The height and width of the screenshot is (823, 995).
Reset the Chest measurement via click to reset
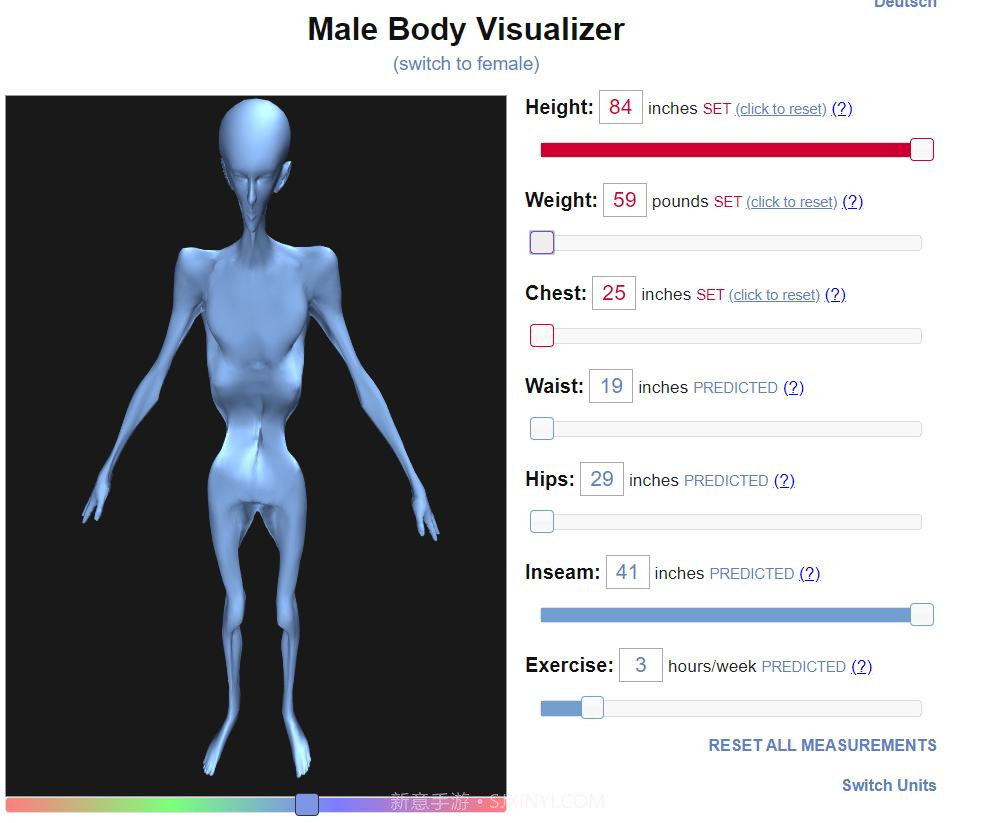pos(774,294)
